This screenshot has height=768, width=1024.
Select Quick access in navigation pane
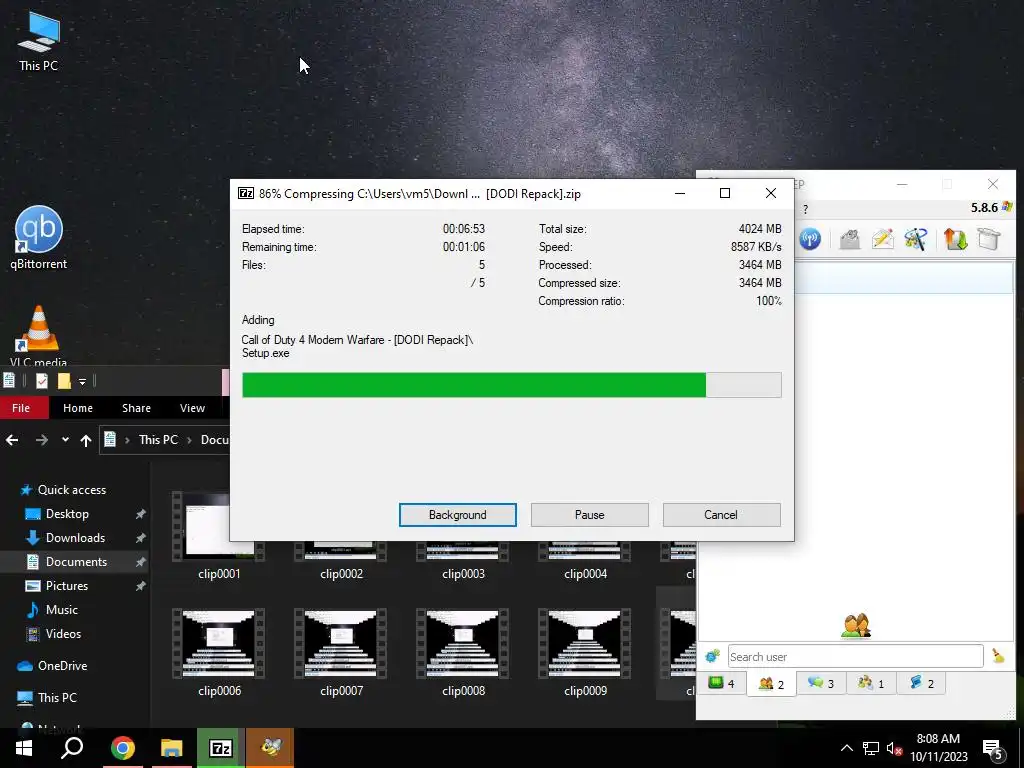coord(72,490)
